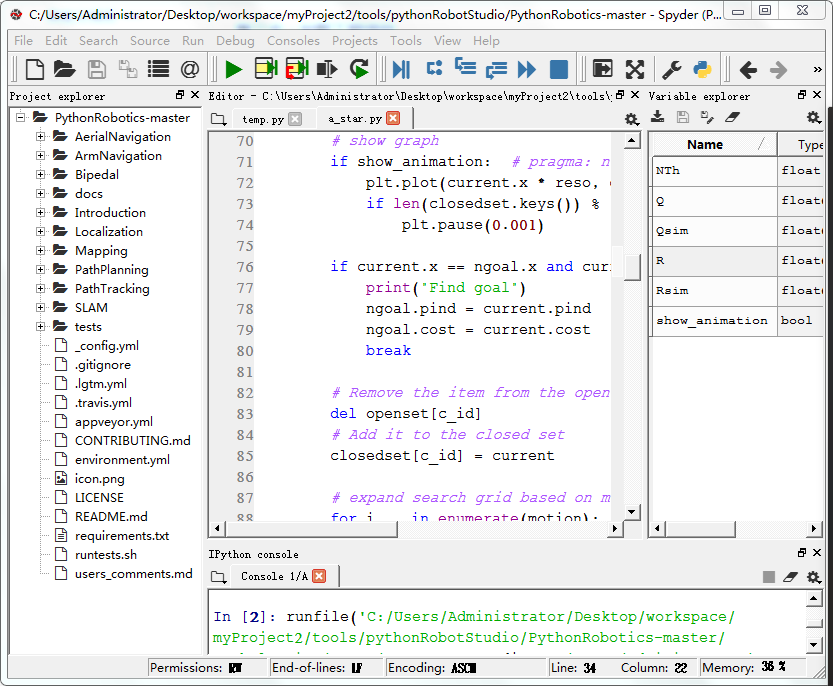Maximize the current pane with fullscreen icon
Screen dimensions: 833x686
634,69
